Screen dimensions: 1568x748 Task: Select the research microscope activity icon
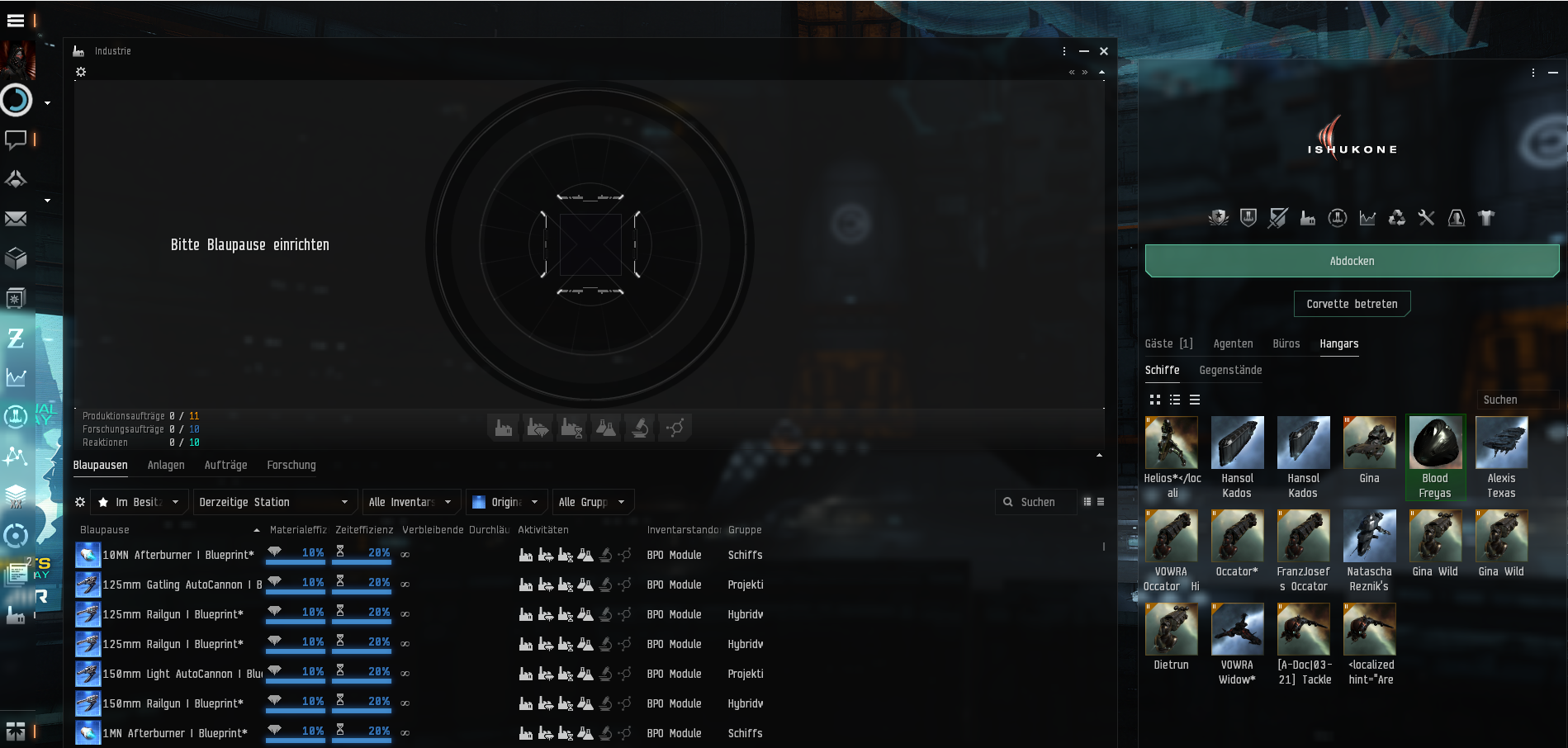[640, 428]
